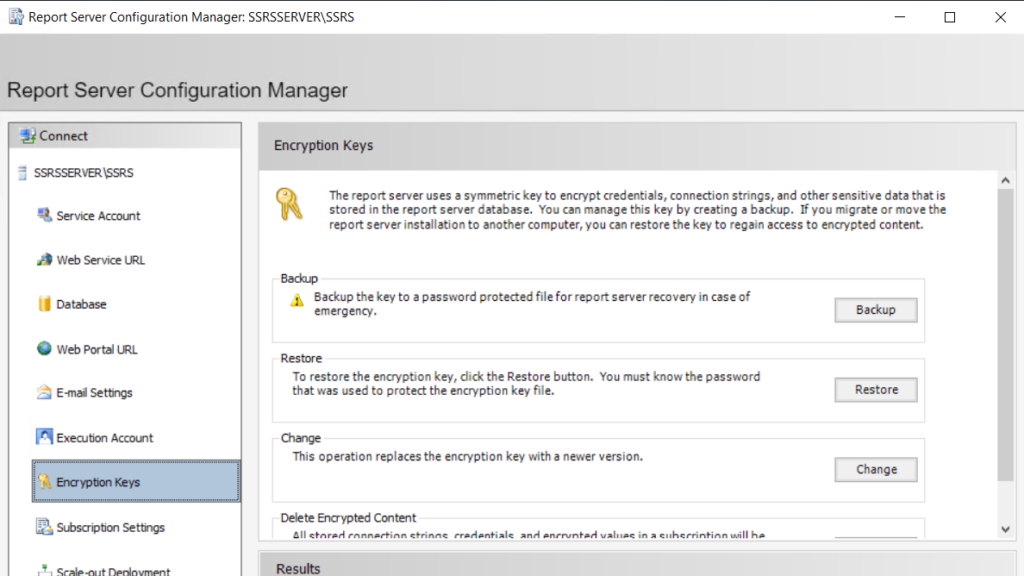
Task: Click the Web Portal URL globe icon
Action: coord(44,349)
